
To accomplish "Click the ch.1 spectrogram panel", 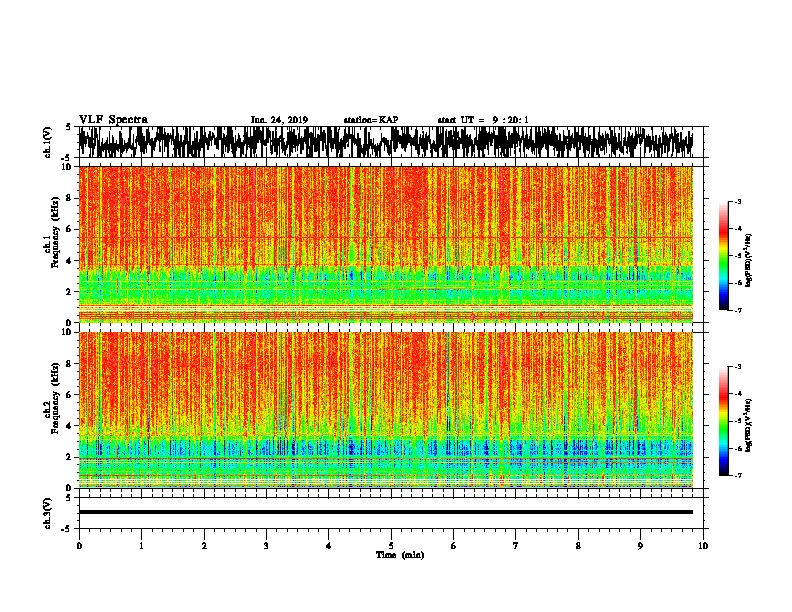I will click(x=385, y=244).
